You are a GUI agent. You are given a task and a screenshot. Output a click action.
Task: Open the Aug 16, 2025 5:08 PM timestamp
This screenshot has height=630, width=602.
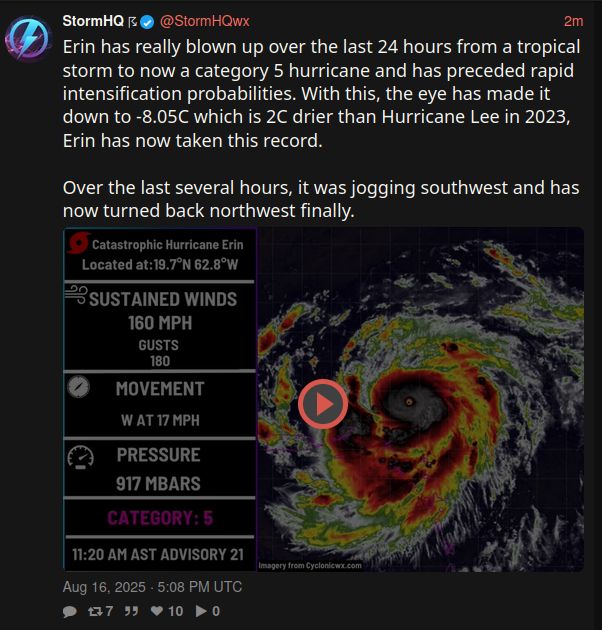click(152, 587)
